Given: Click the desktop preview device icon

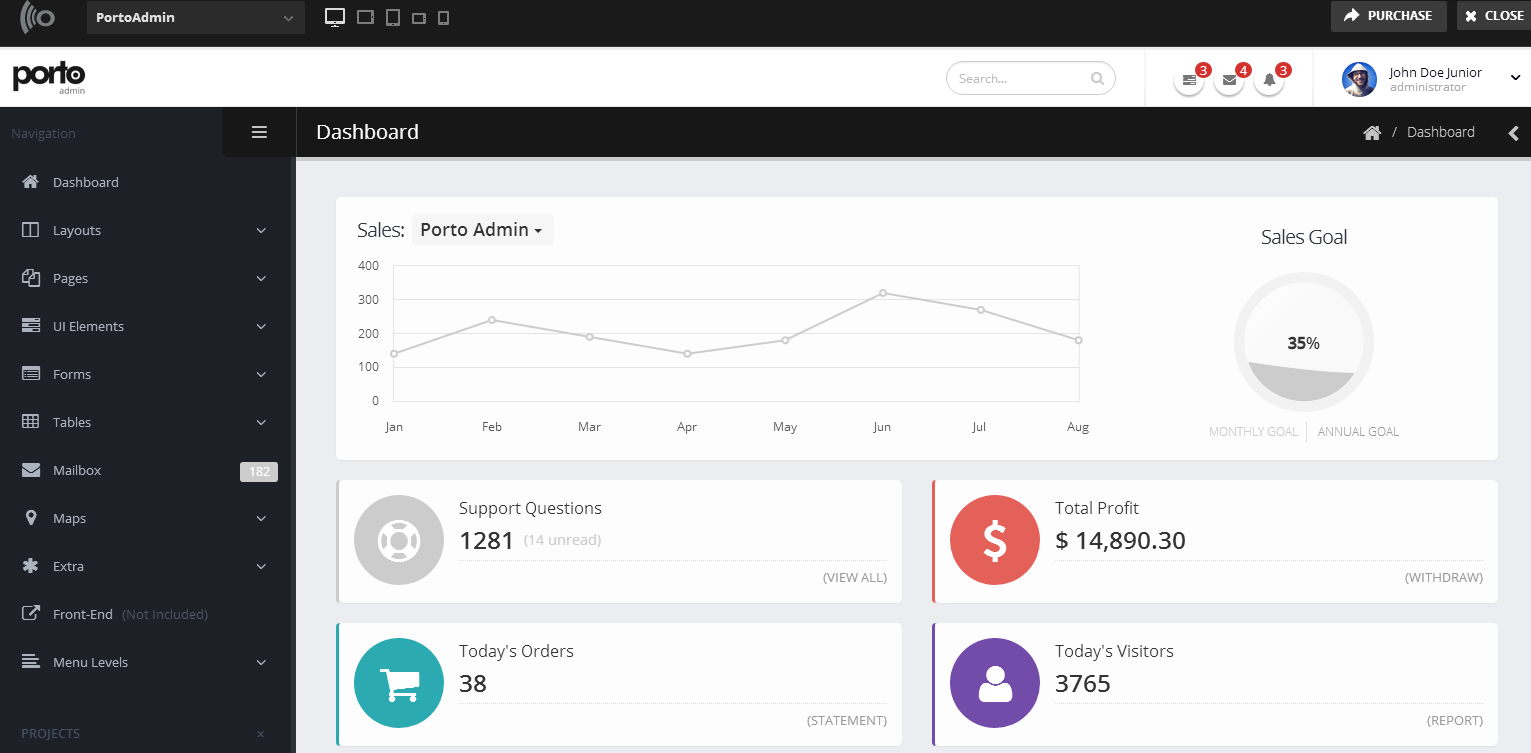Looking at the screenshot, I should 335,17.
